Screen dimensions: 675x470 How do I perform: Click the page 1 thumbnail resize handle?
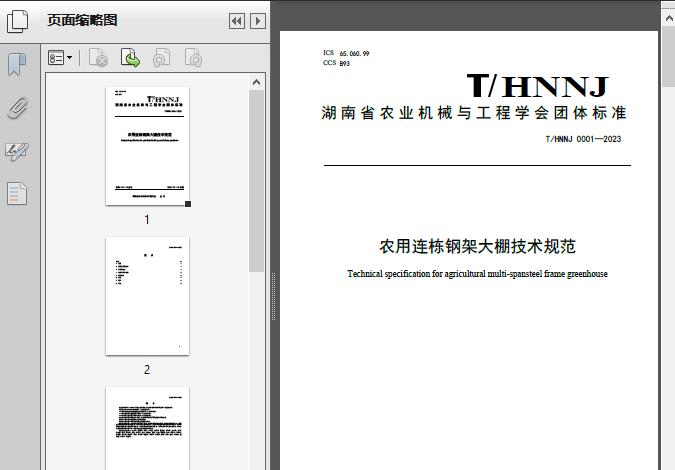pos(188,204)
